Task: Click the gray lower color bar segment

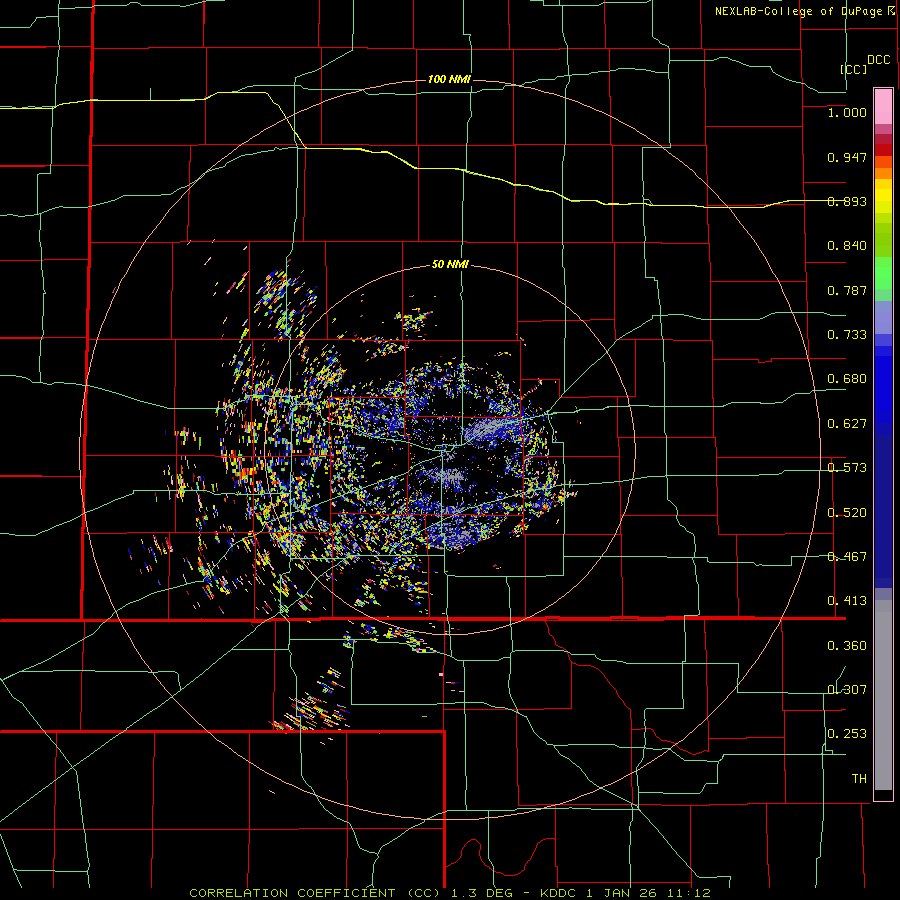Action: pos(883,695)
